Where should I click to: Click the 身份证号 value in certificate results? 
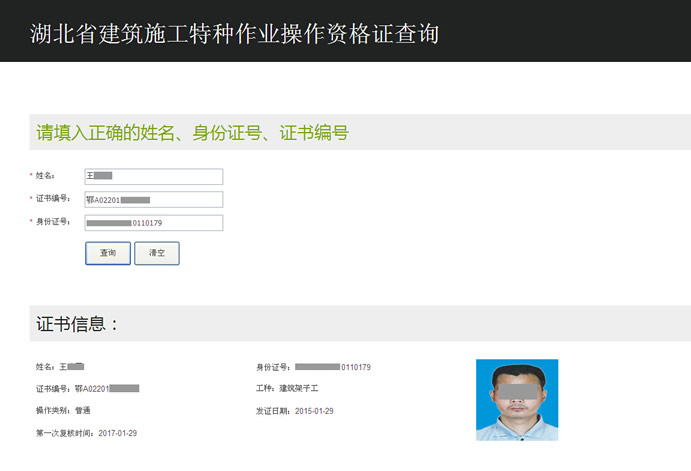click(332, 368)
